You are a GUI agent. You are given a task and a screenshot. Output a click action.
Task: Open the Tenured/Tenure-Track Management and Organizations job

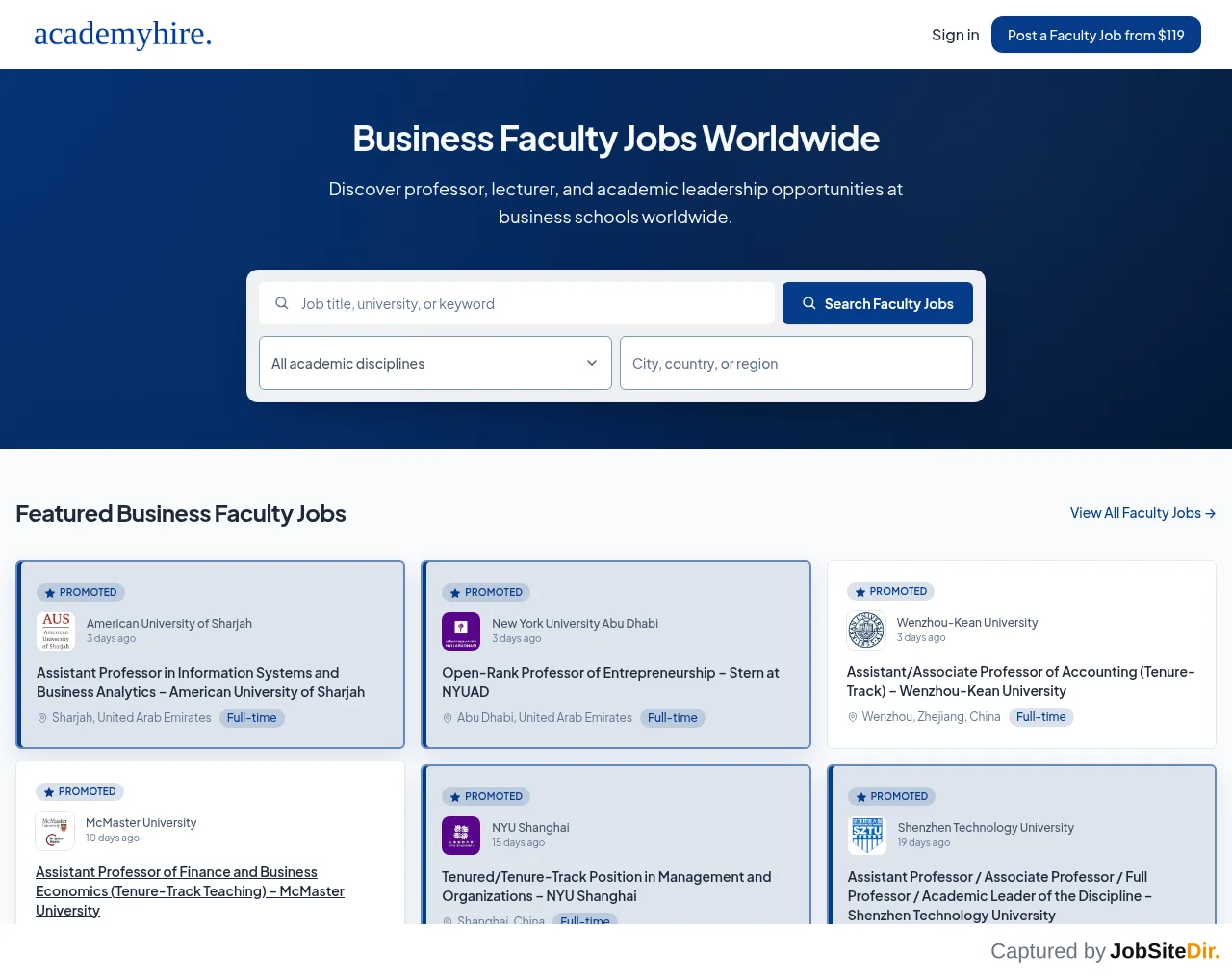(606, 887)
